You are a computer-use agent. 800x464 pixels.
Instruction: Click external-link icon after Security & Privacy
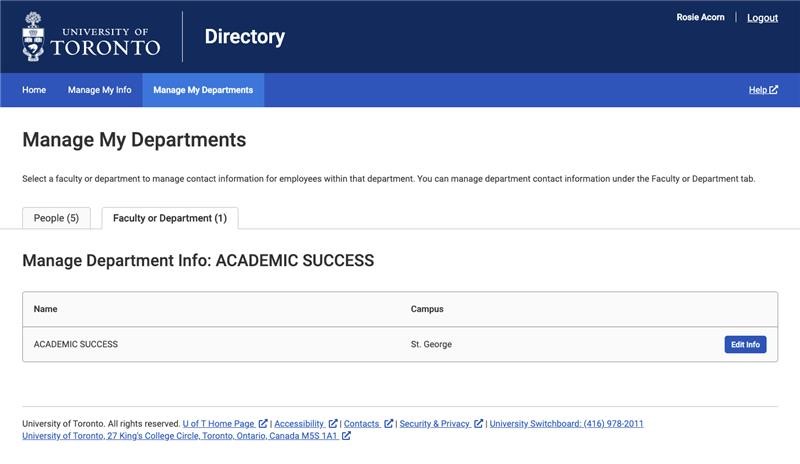click(x=479, y=423)
